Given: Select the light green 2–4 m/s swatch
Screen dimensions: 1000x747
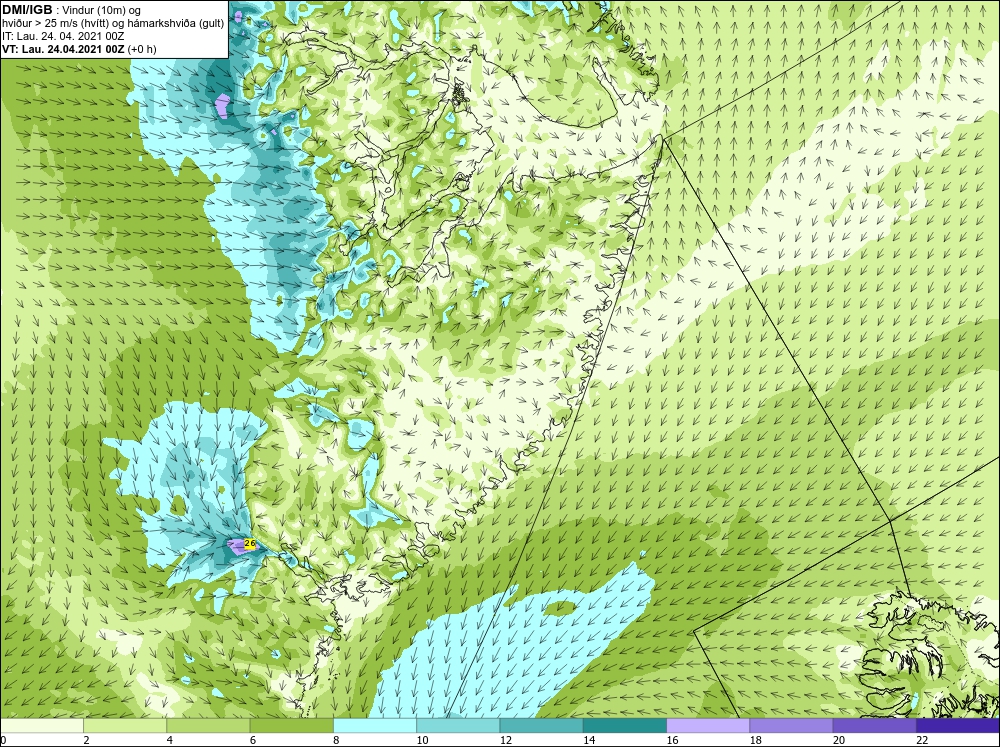Looking at the screenshot, I should (x=125, y=726).
